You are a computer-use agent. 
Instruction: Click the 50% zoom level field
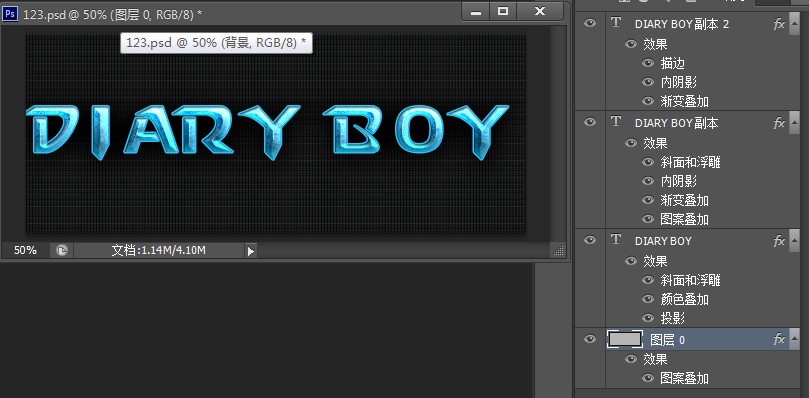pyautogui.click(x=25, y=250)
